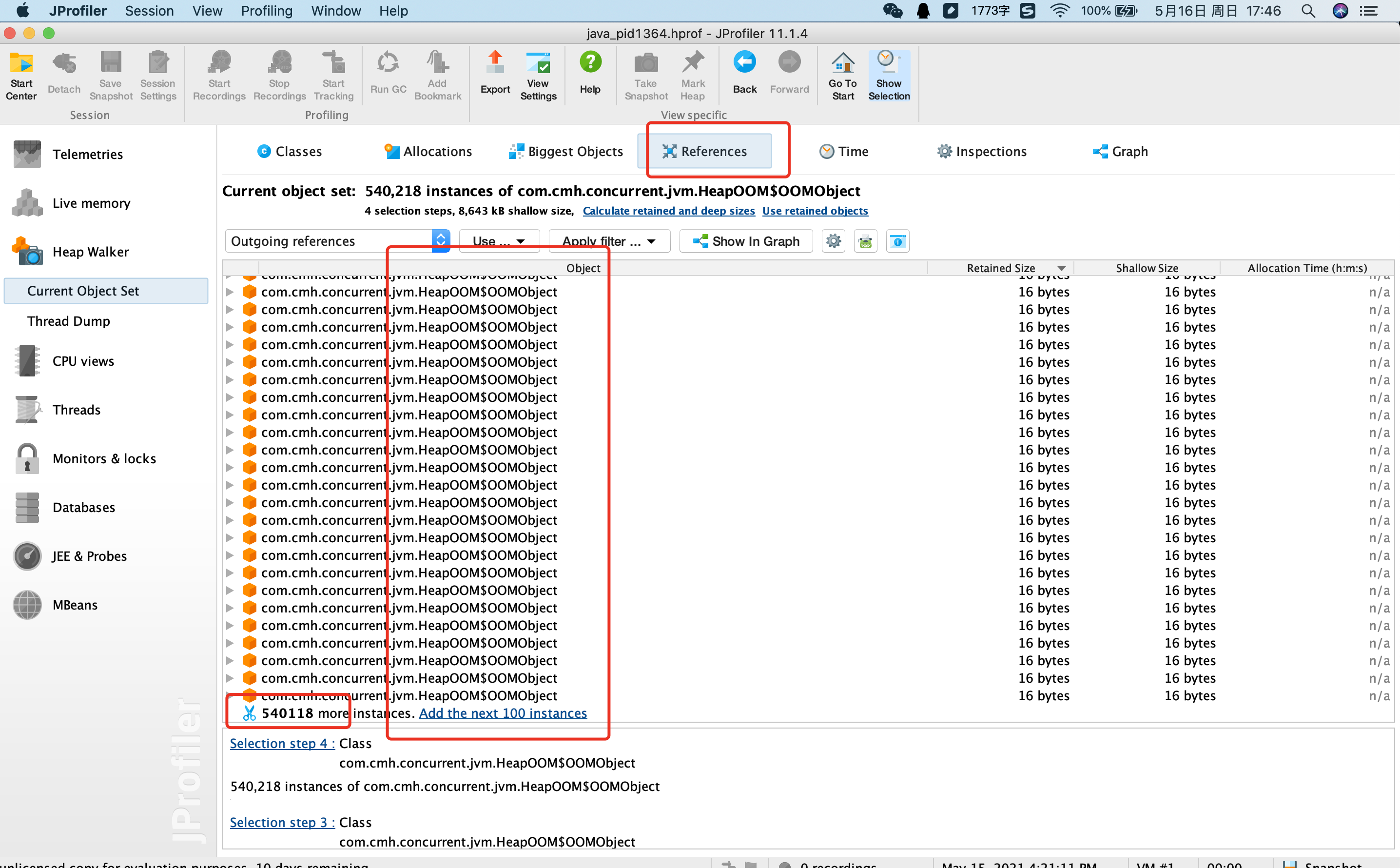Open the Apply filter dropdown
Image resolution: width=1400 pixels, height=868 pixels.
(609, 241)
